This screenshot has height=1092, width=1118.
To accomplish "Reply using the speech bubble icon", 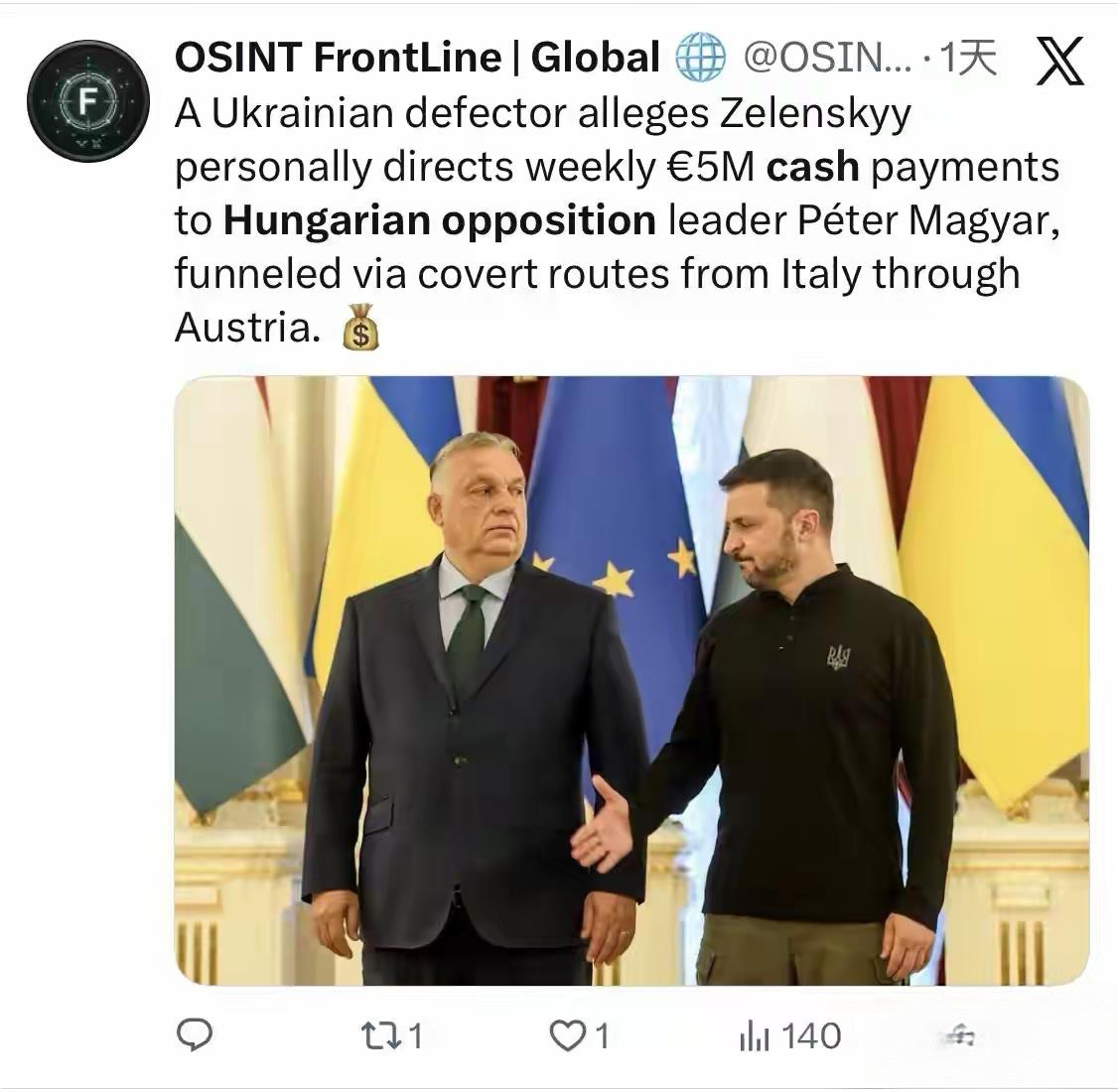I will pyautogui.click(x=195, y=1036).
